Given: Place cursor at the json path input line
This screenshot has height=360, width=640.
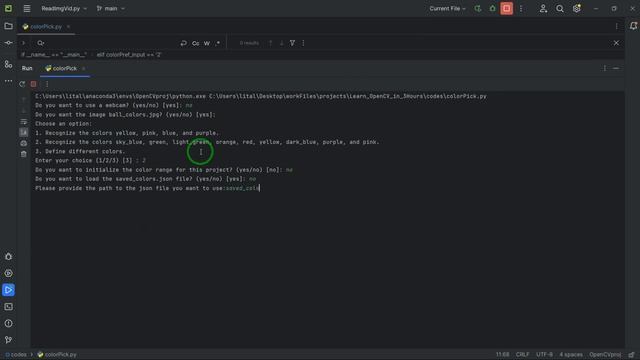Looking at the screenshot, I should tap(147, 188).
